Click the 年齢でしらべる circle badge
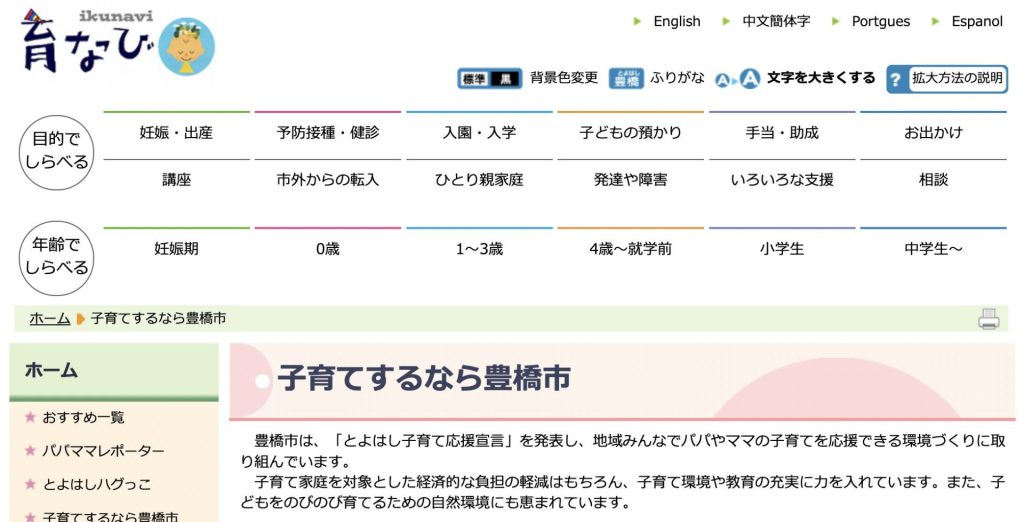 57,257
